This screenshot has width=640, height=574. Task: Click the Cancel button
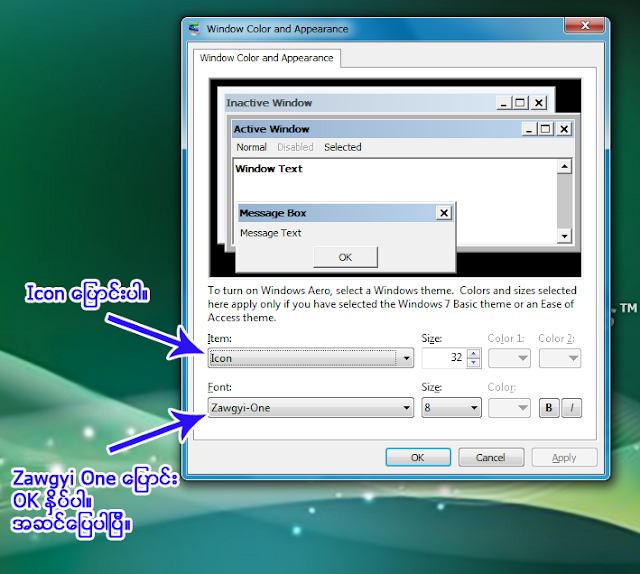click(491, 457)
